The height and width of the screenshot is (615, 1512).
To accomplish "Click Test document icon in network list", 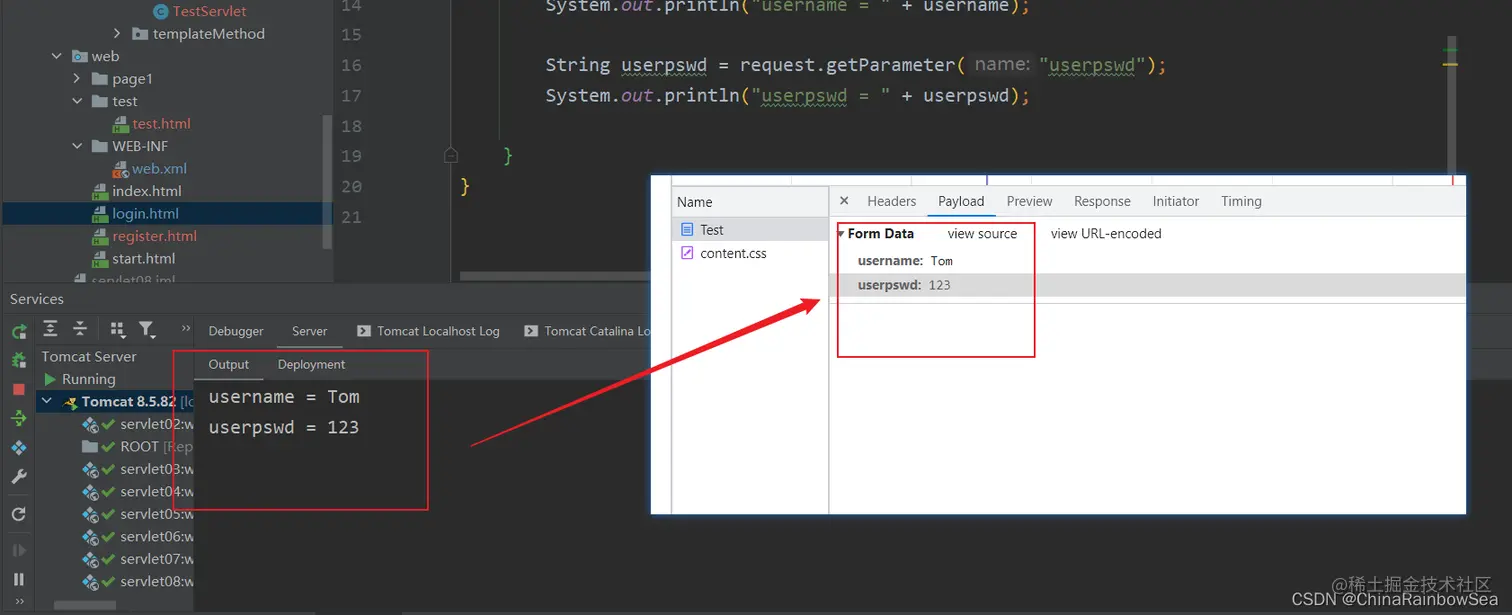I will pyautogui.click(x=687, y=230).
